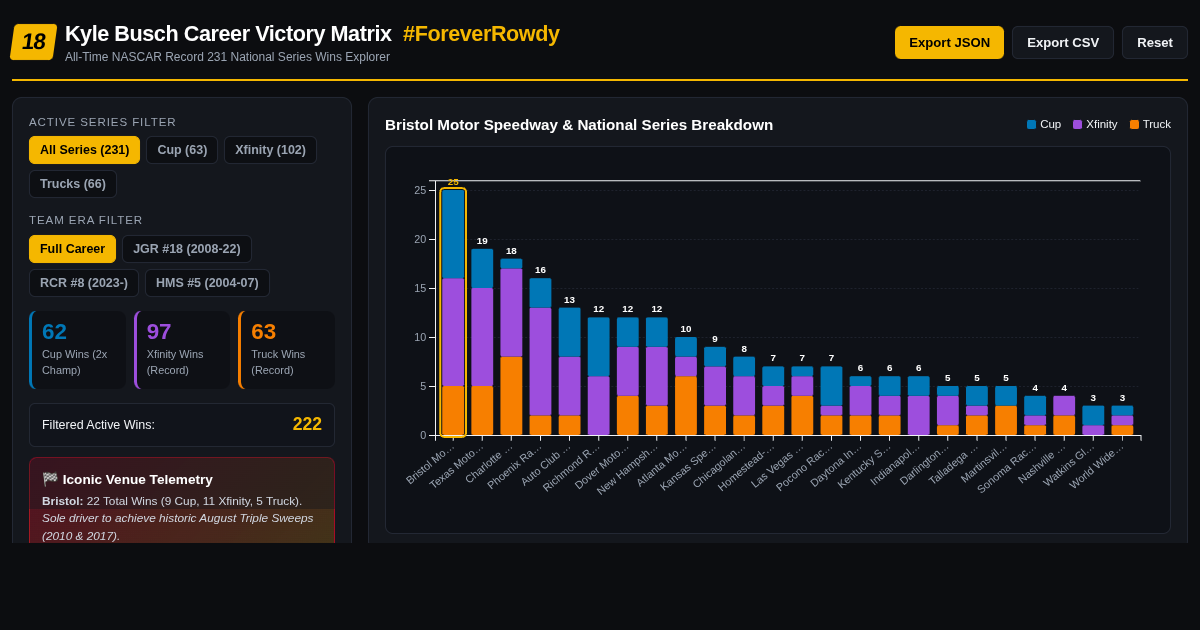This screenshot has height=630, width=1200.
Task: Click the checkered flag icon in Iconic Venue Telemetry
Action: tap(50, 479)
